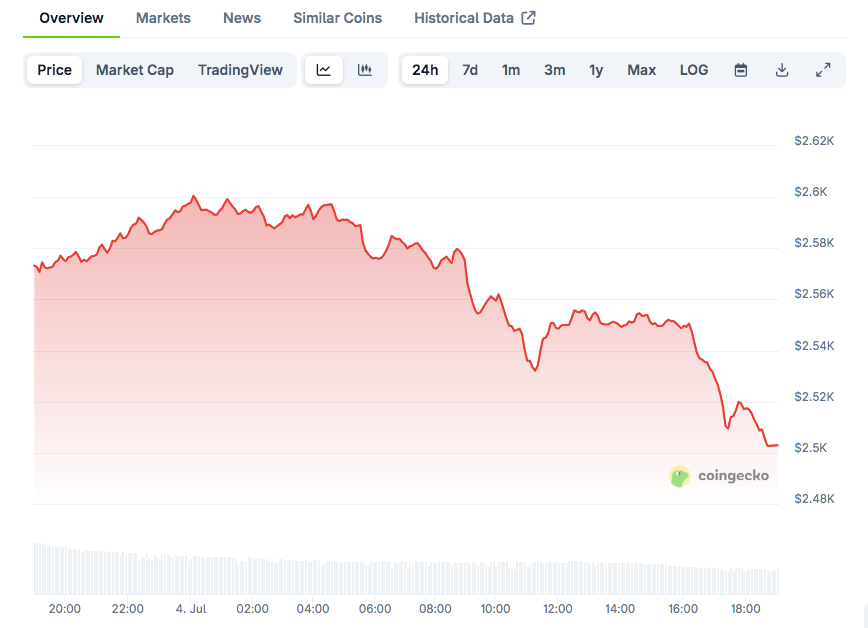
Task: Switch to line chart view icon
Action: pos(324,70)
